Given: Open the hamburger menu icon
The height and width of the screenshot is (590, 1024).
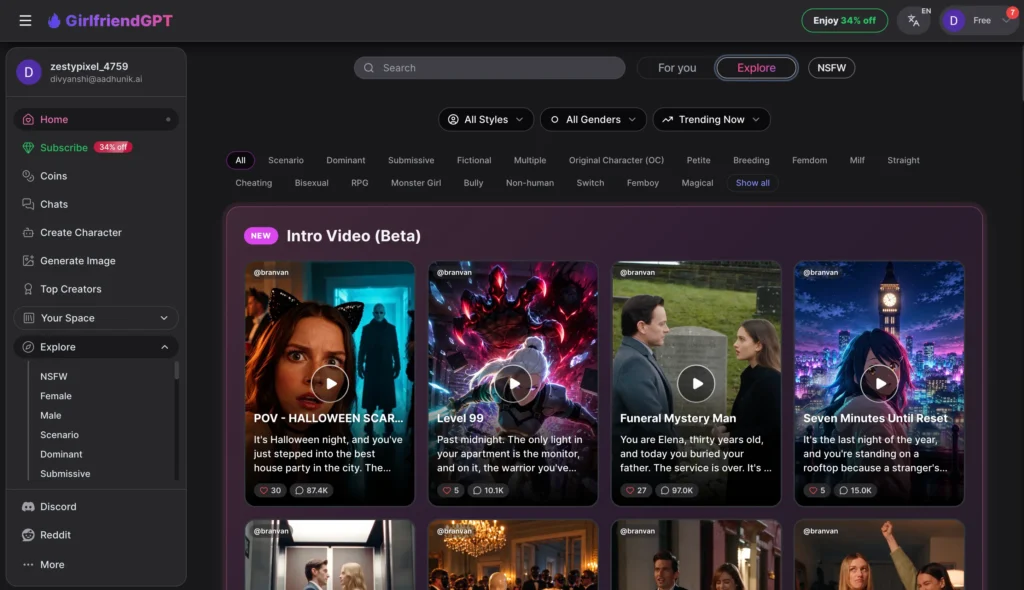Looking at the screenshot, I should [x=25, y=21].
